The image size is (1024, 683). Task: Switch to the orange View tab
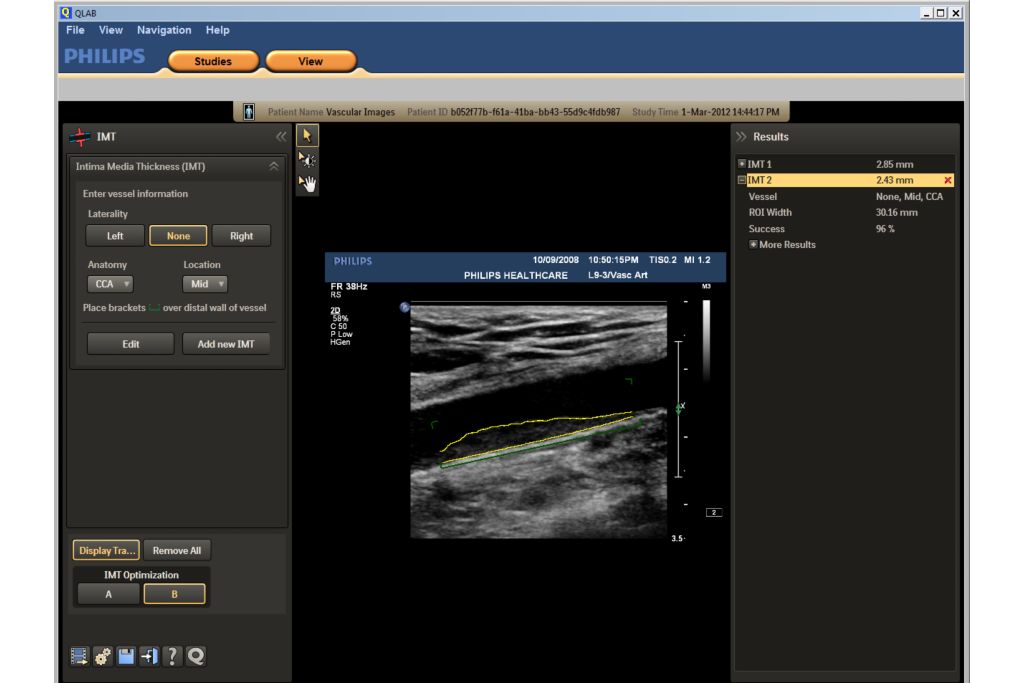(x=311, y=61)
